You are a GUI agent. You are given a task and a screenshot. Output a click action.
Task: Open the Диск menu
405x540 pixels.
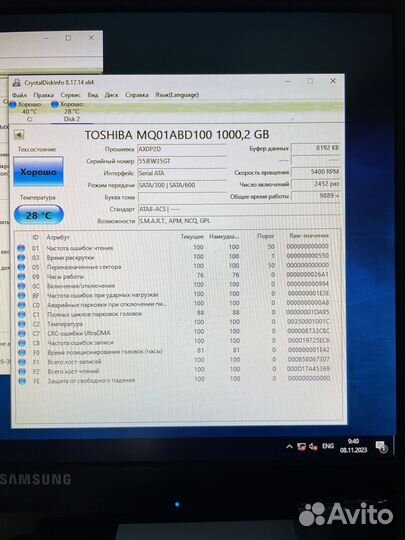tap(111, 95)
